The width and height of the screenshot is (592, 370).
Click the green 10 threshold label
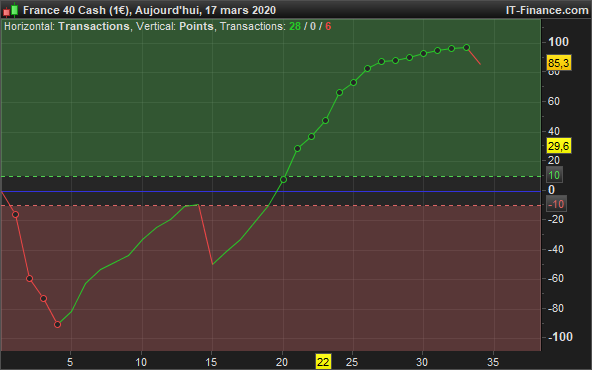[x=554, y=175]
